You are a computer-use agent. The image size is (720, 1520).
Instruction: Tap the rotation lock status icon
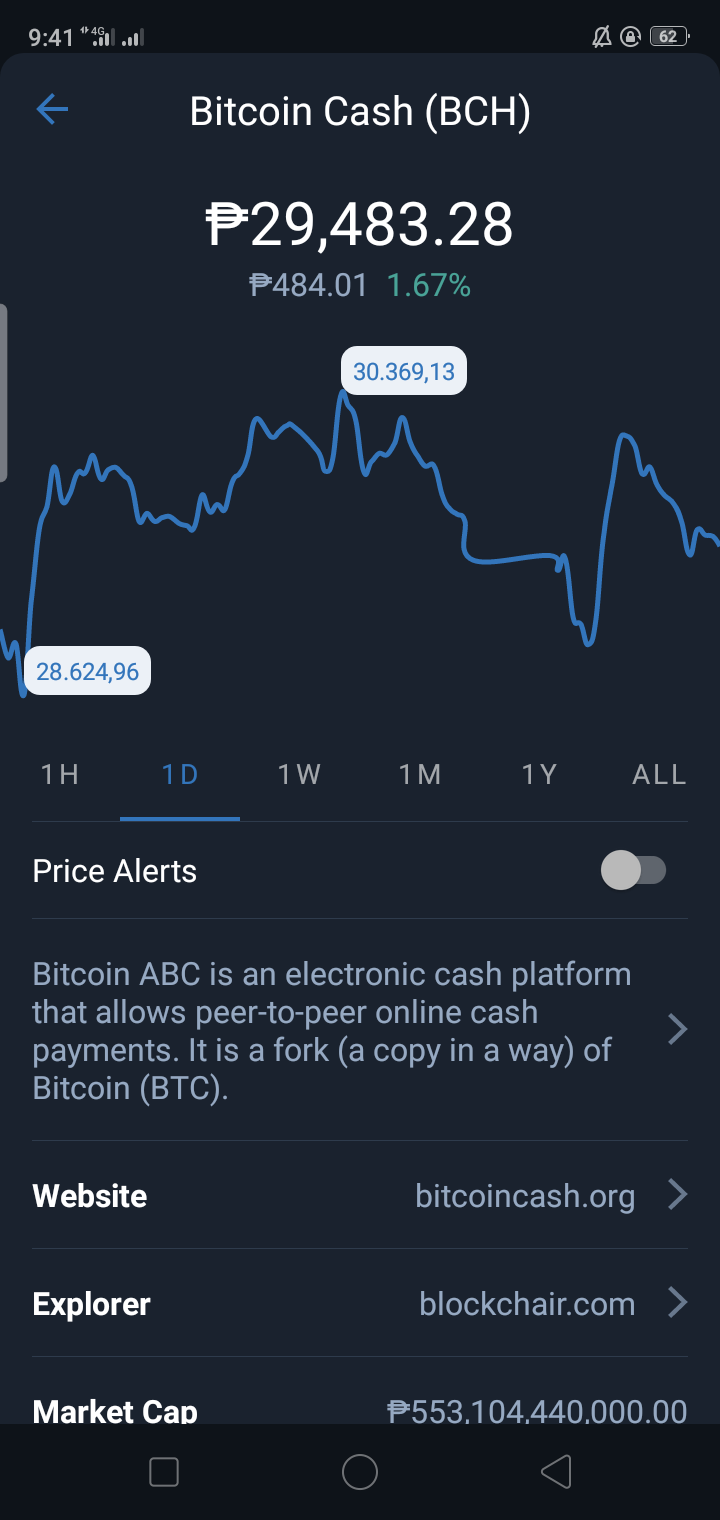(x=630, y=37)
